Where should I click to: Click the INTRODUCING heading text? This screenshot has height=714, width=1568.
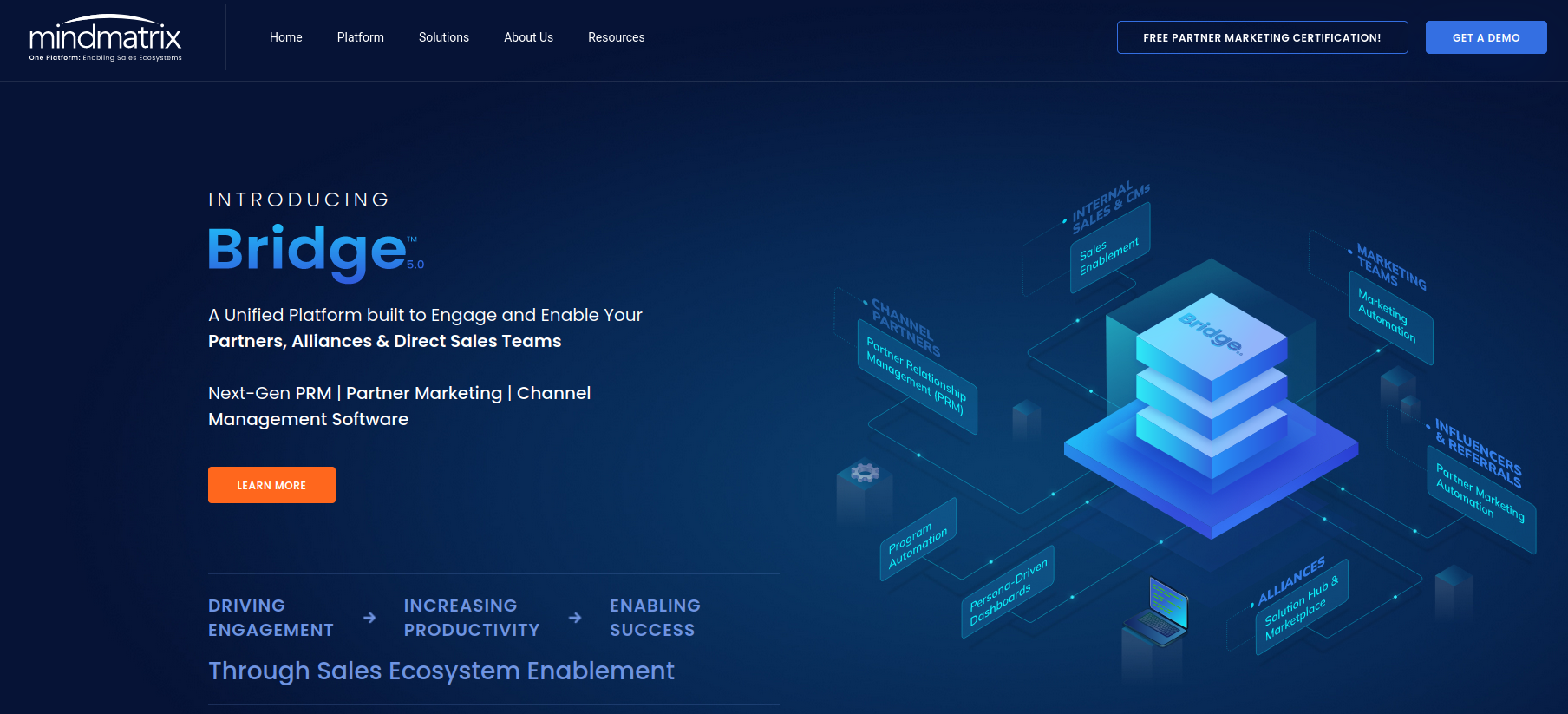[x=299, y=200]
